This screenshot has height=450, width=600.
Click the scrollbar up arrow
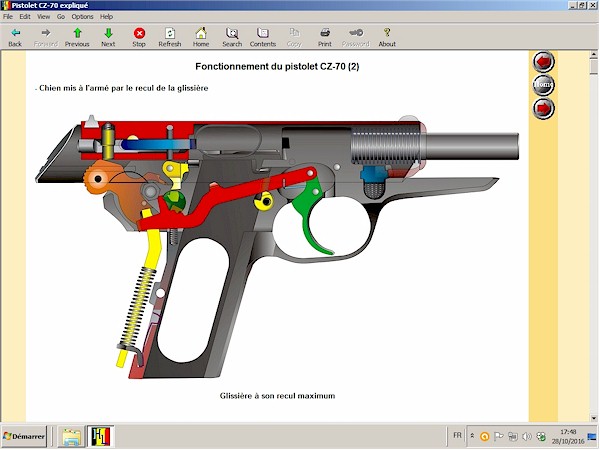[594, 54]
